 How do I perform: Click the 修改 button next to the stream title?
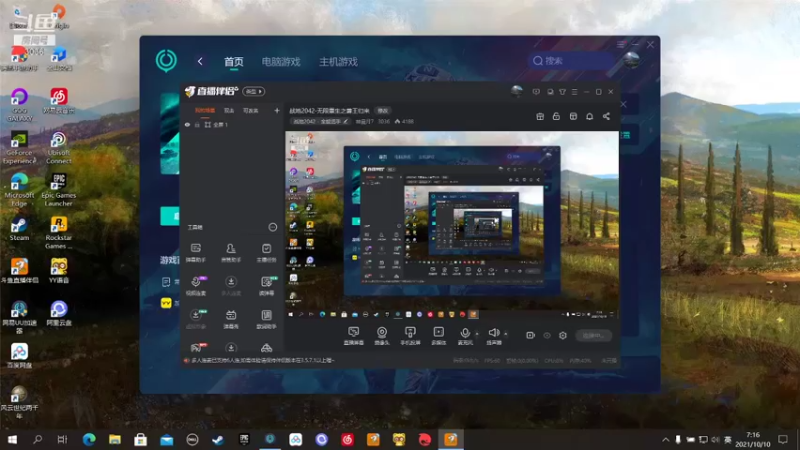point(383,110)
